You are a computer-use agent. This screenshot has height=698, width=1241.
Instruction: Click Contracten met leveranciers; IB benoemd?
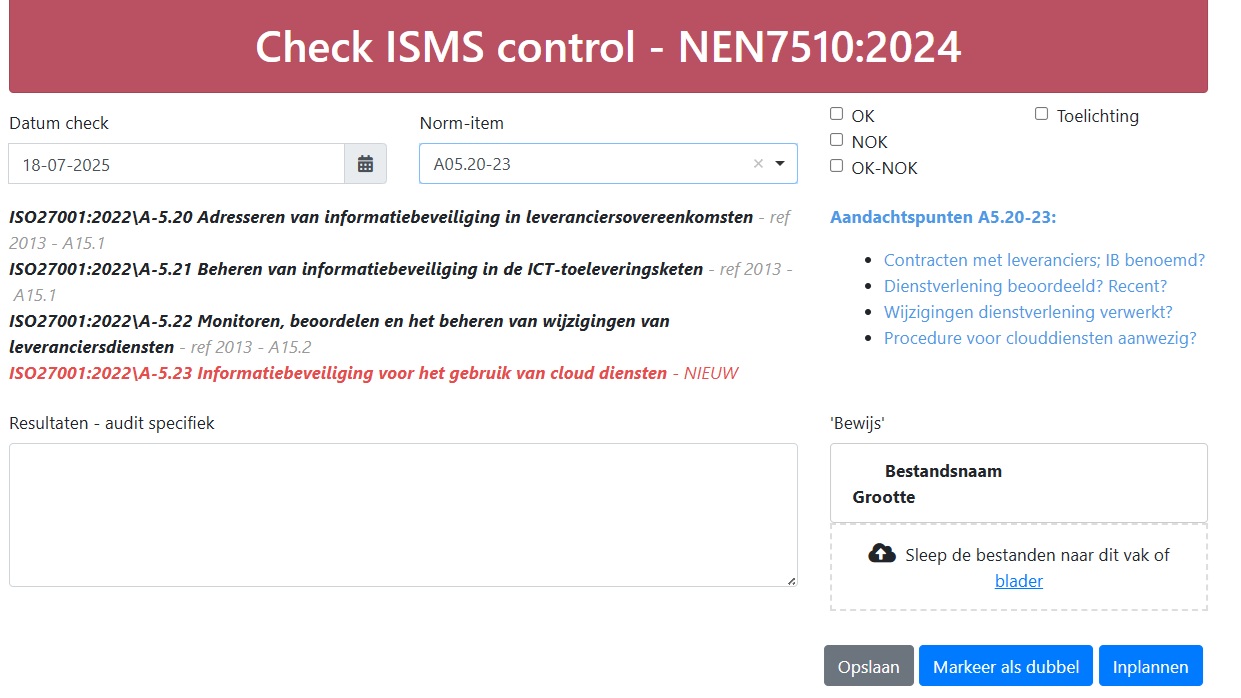(x=1044, y=260)
